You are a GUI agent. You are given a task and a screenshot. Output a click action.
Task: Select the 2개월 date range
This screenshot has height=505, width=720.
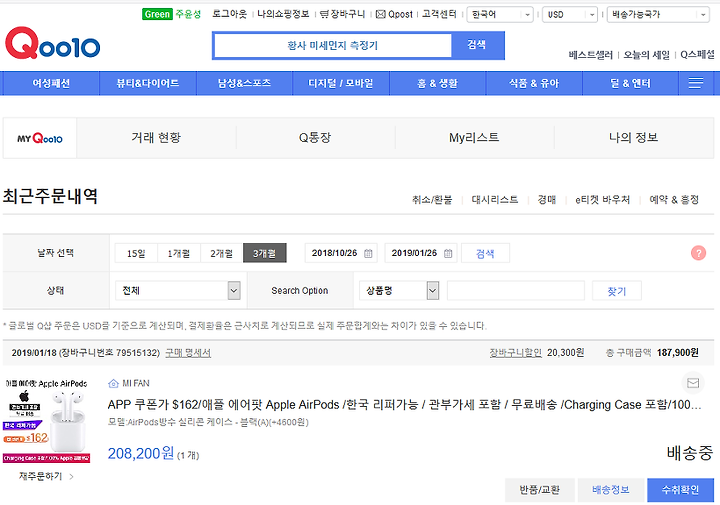coord(221,253)
